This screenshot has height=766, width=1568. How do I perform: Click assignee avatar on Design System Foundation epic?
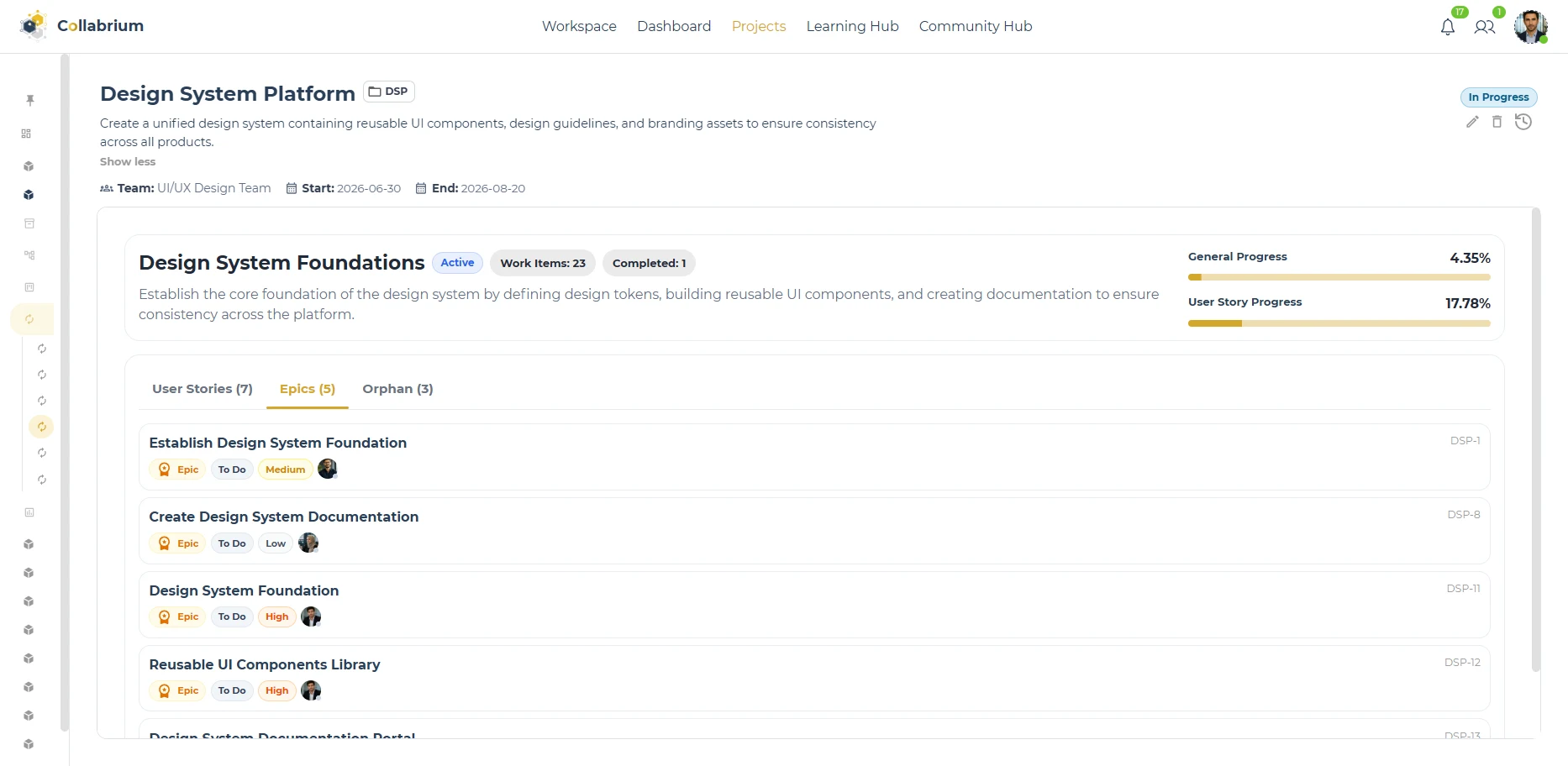311,616
